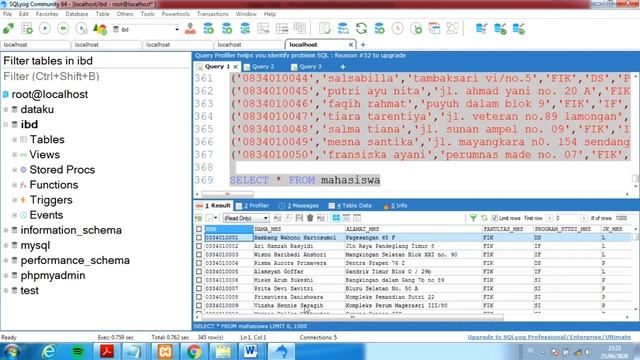Check the row checkbox for 0334010003
640x360 pixels.
[199, 254]
